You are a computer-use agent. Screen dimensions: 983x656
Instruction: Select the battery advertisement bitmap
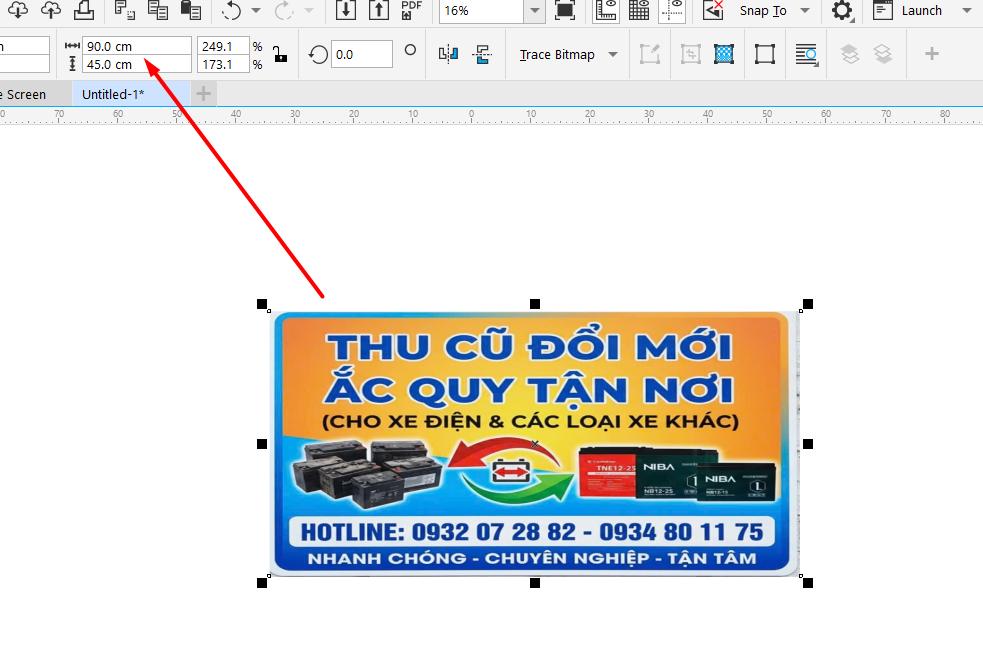click(535, 443)
